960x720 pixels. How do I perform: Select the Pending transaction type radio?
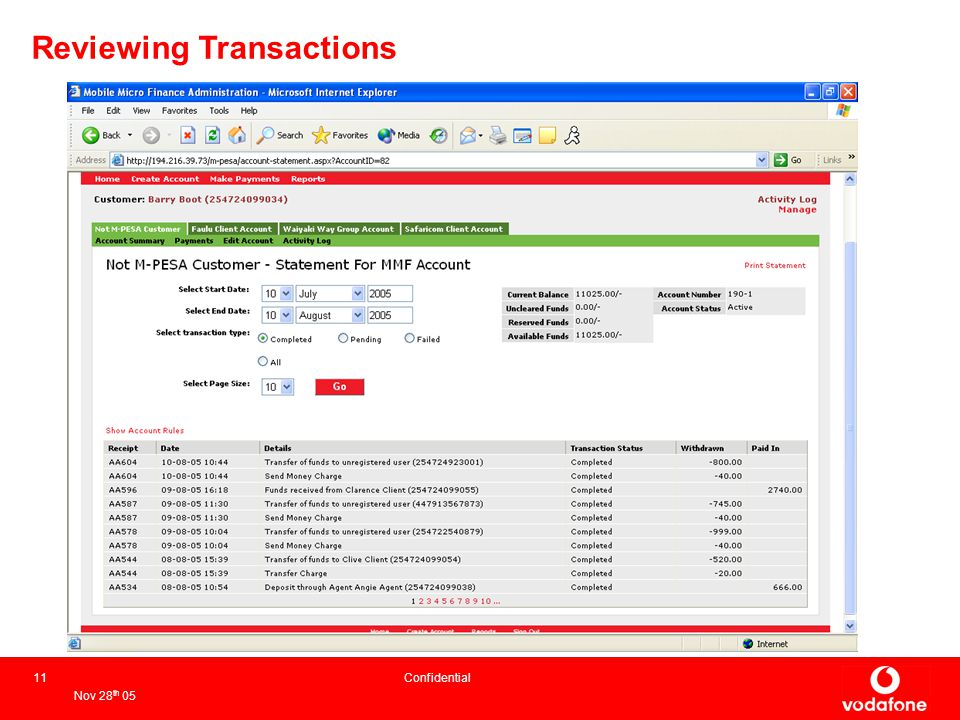[343, 338]
